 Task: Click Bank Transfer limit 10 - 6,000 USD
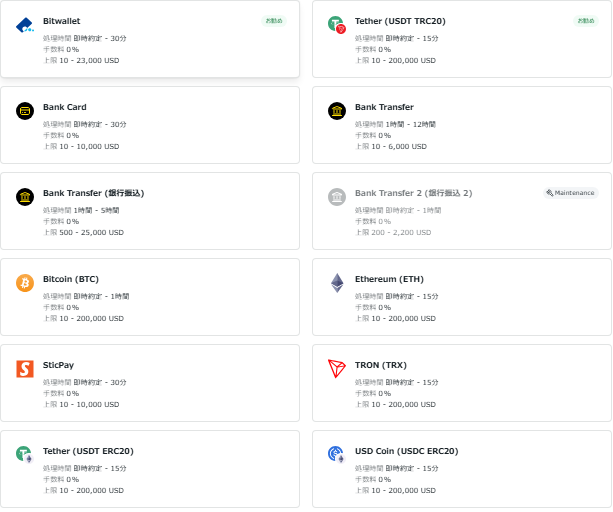click(391, 147)
